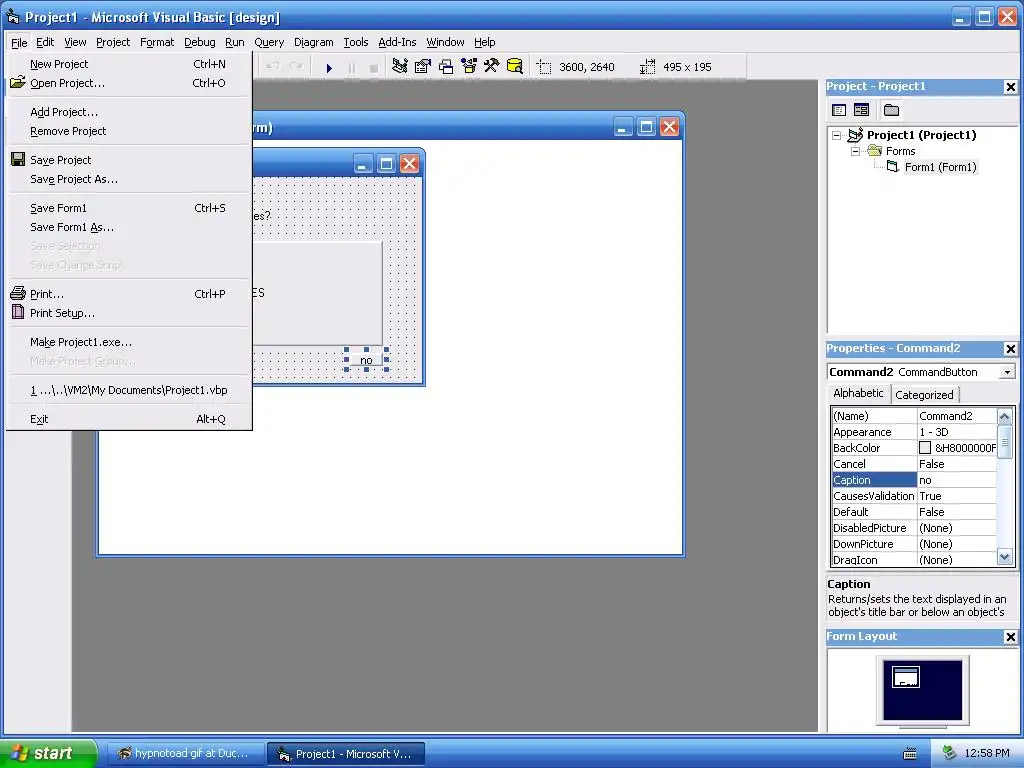Click the Caption value field 'no'
1024x768 pixels.
(957, 480)
